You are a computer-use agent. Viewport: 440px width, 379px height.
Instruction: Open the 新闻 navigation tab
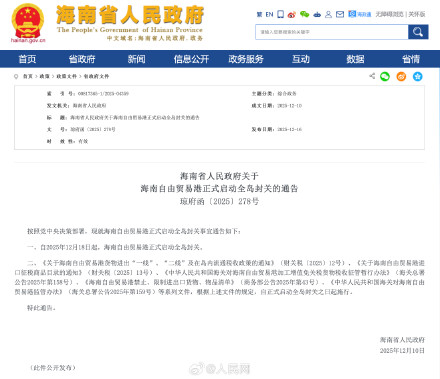136,59
